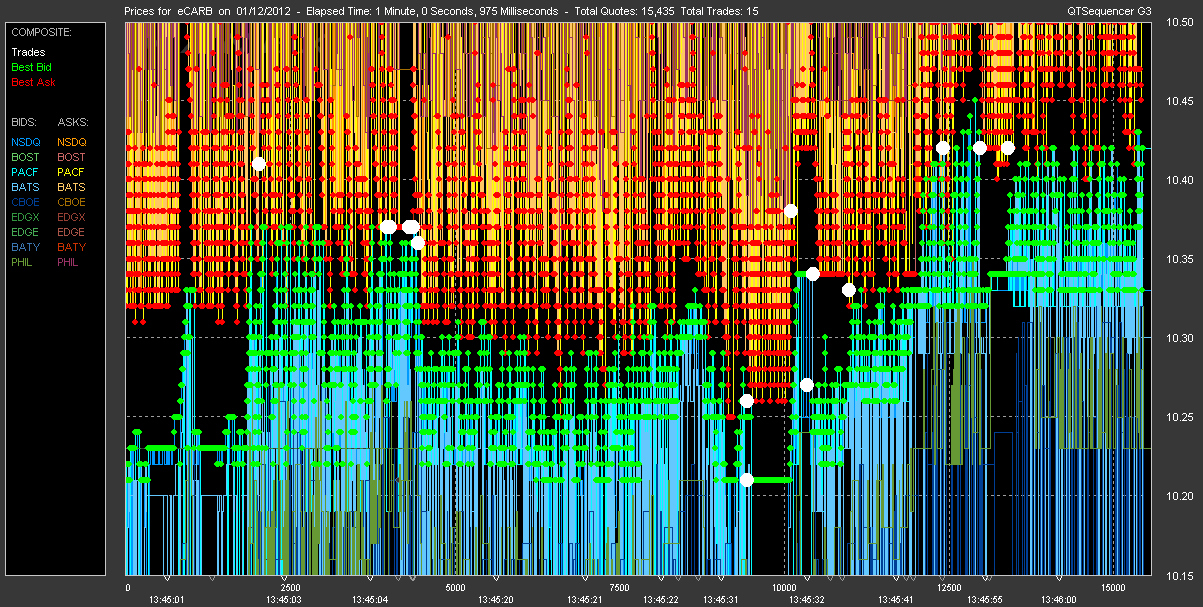Select BATS under the BIDS column
This screenshot has width=1203, height=607.
(x=25, y=187)
